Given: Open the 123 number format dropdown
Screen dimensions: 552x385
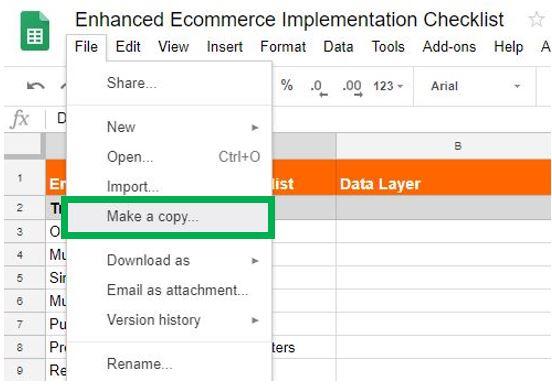Looking at the screenshot, I should 388,86.
